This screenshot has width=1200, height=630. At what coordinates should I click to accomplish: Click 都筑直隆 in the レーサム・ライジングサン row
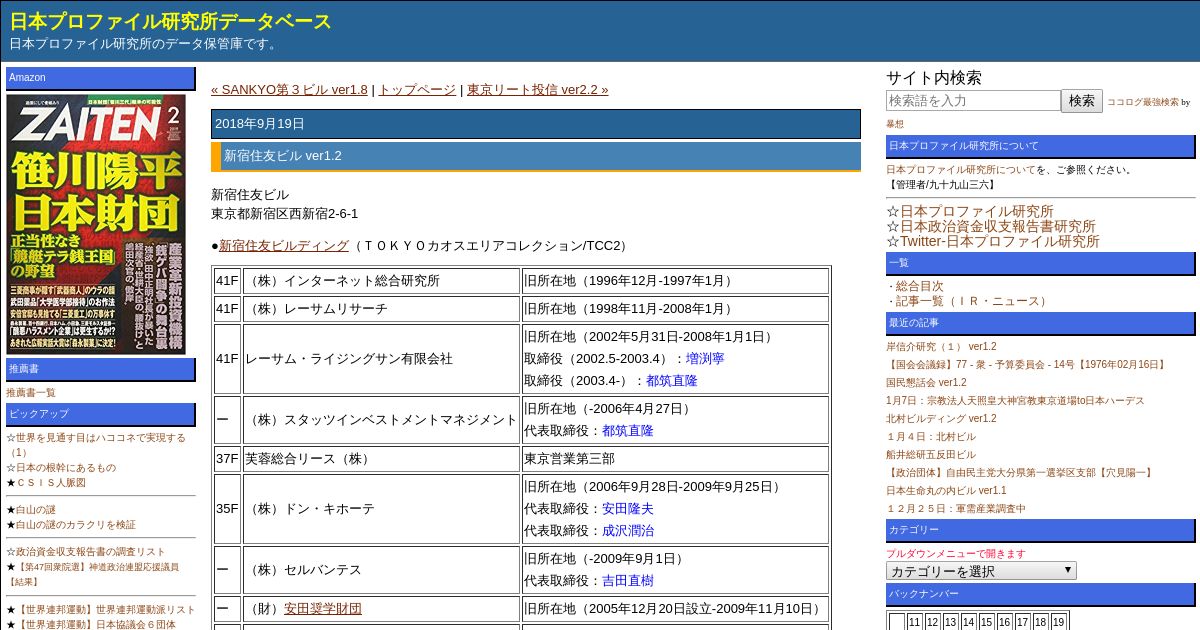click(x=671, y=380)
